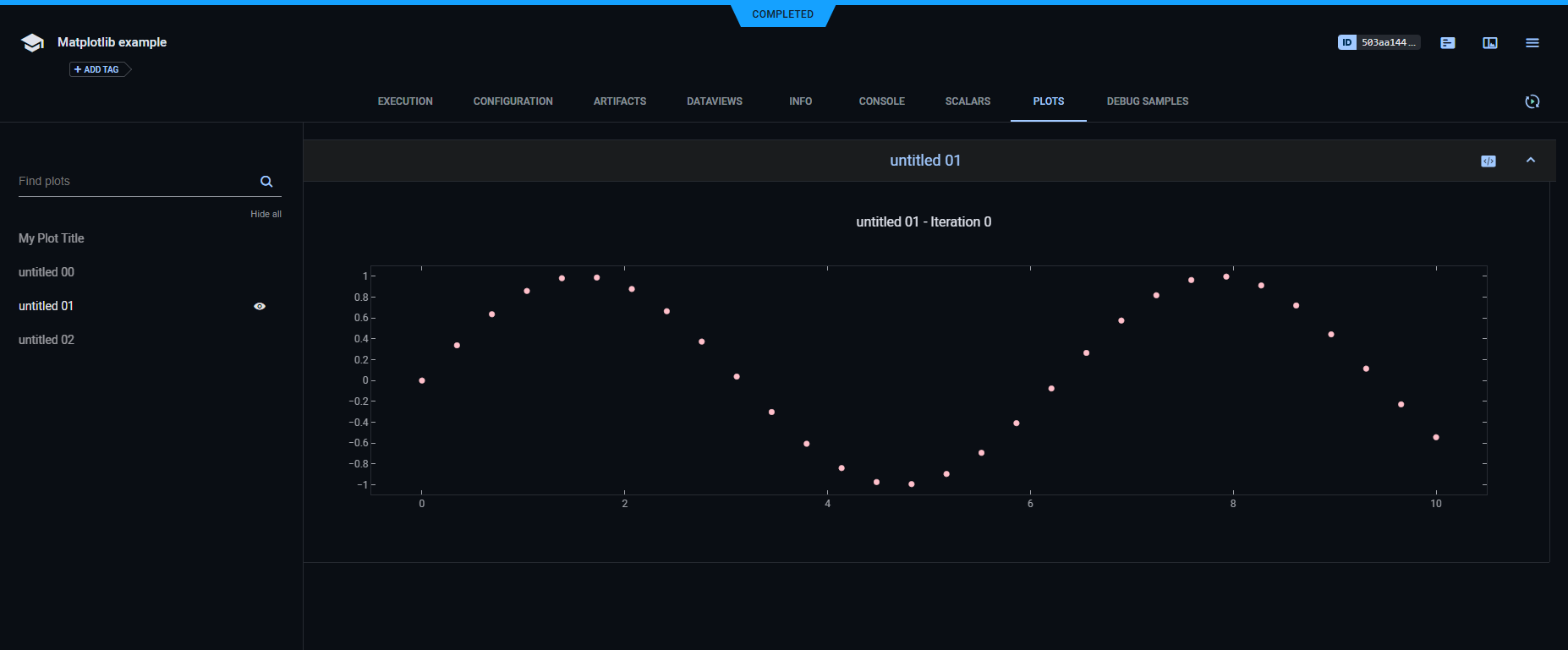Click the auto-refresh icon
This screenshot has height=650, width=1568.
pos(1532,101)
